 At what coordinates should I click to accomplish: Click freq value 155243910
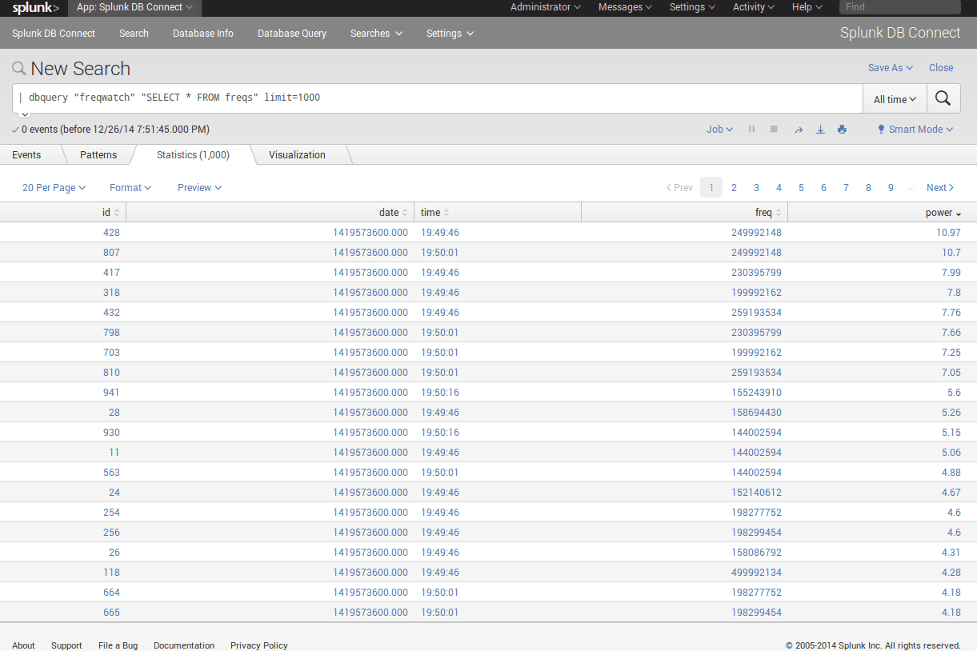pyautogui.click(x=756, y=392)
